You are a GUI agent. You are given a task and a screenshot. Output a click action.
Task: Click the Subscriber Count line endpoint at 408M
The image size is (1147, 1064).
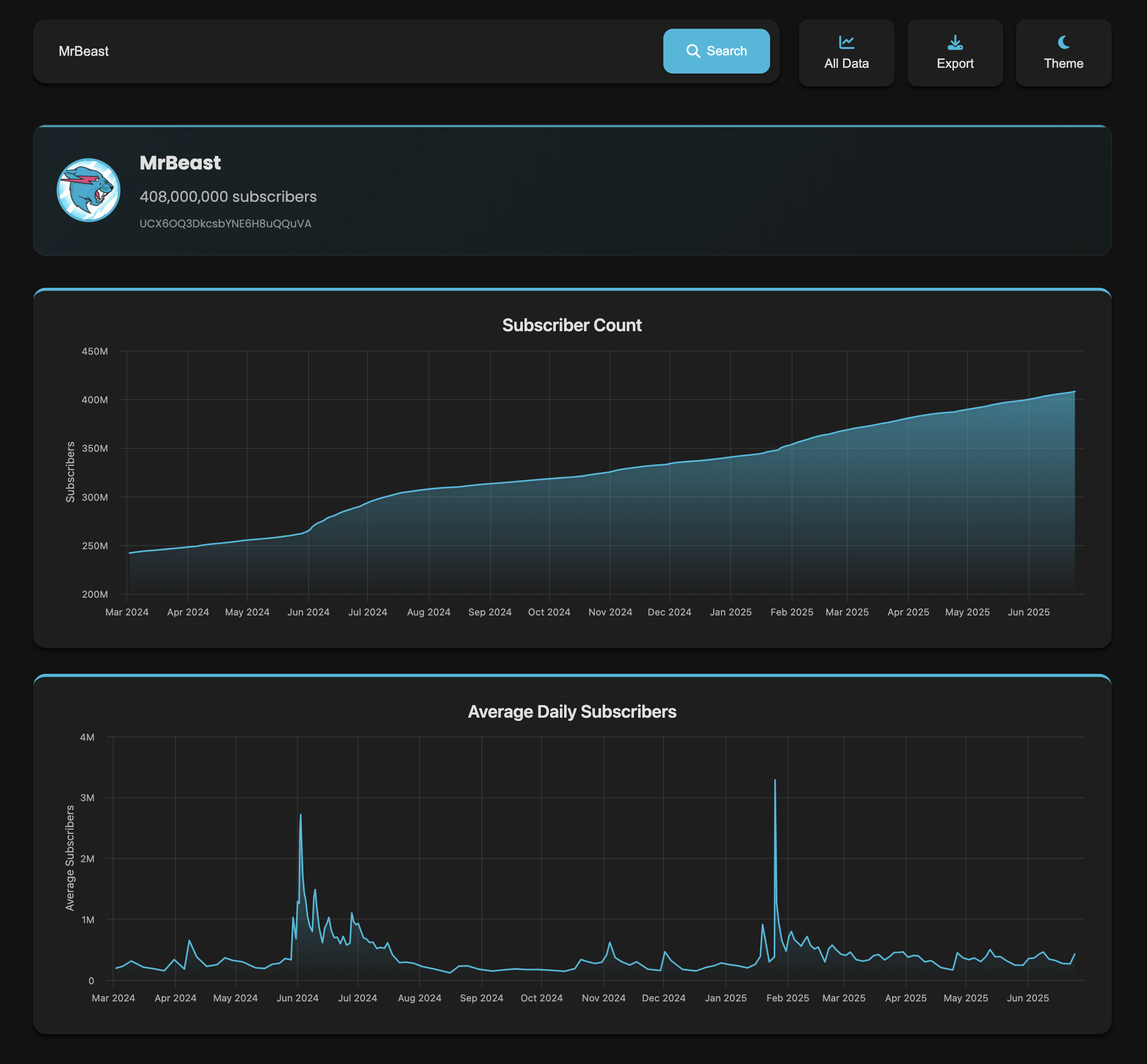coord(1075,392)
